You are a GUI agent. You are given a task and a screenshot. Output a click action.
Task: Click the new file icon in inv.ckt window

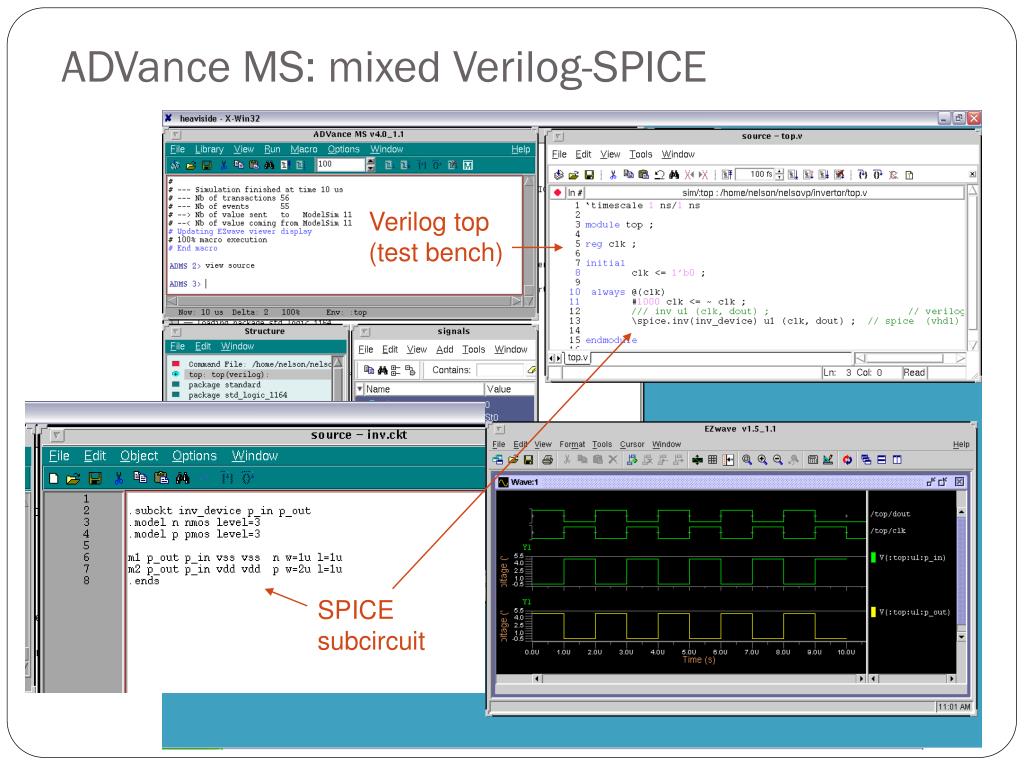[x=54, y=479]
